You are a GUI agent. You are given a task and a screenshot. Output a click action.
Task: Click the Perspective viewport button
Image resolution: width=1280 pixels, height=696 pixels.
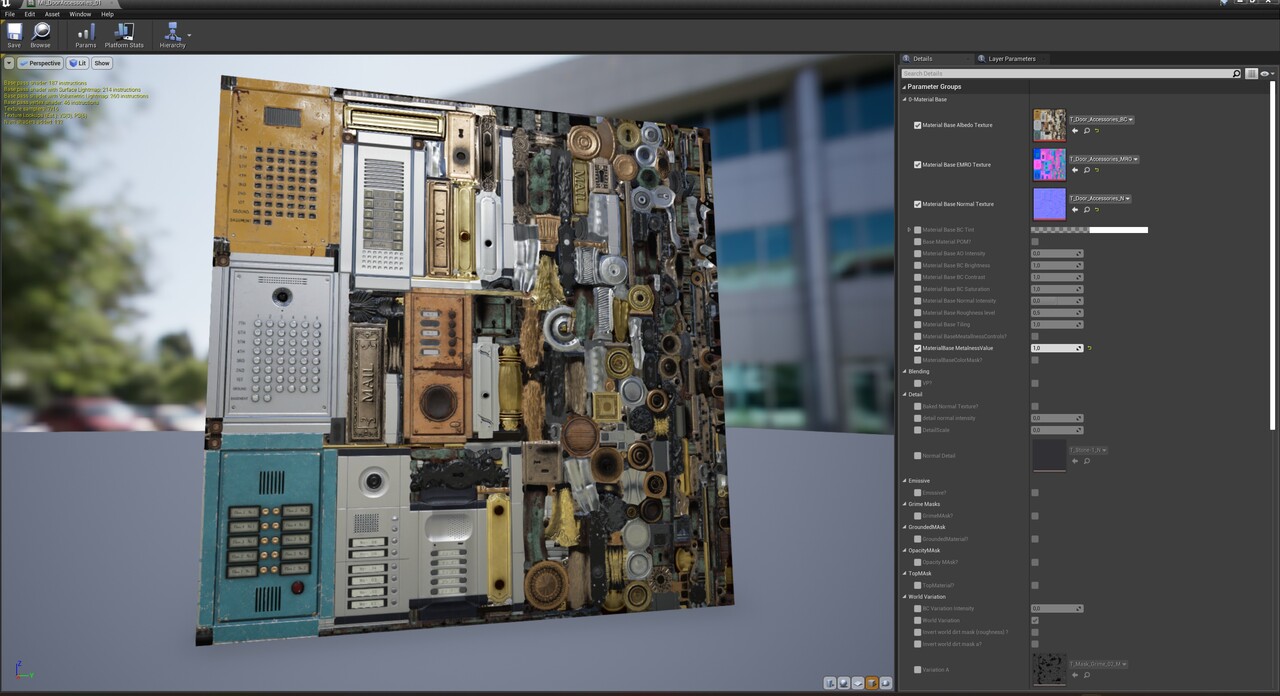40,63
